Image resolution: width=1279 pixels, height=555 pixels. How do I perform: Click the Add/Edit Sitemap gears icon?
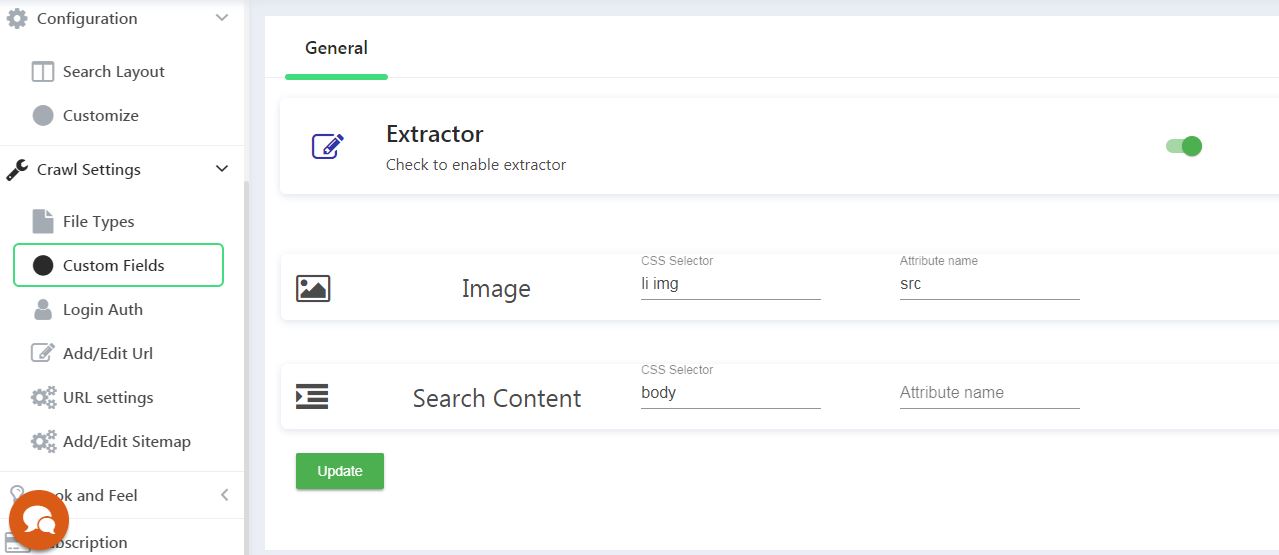click(x=43, y=442)
